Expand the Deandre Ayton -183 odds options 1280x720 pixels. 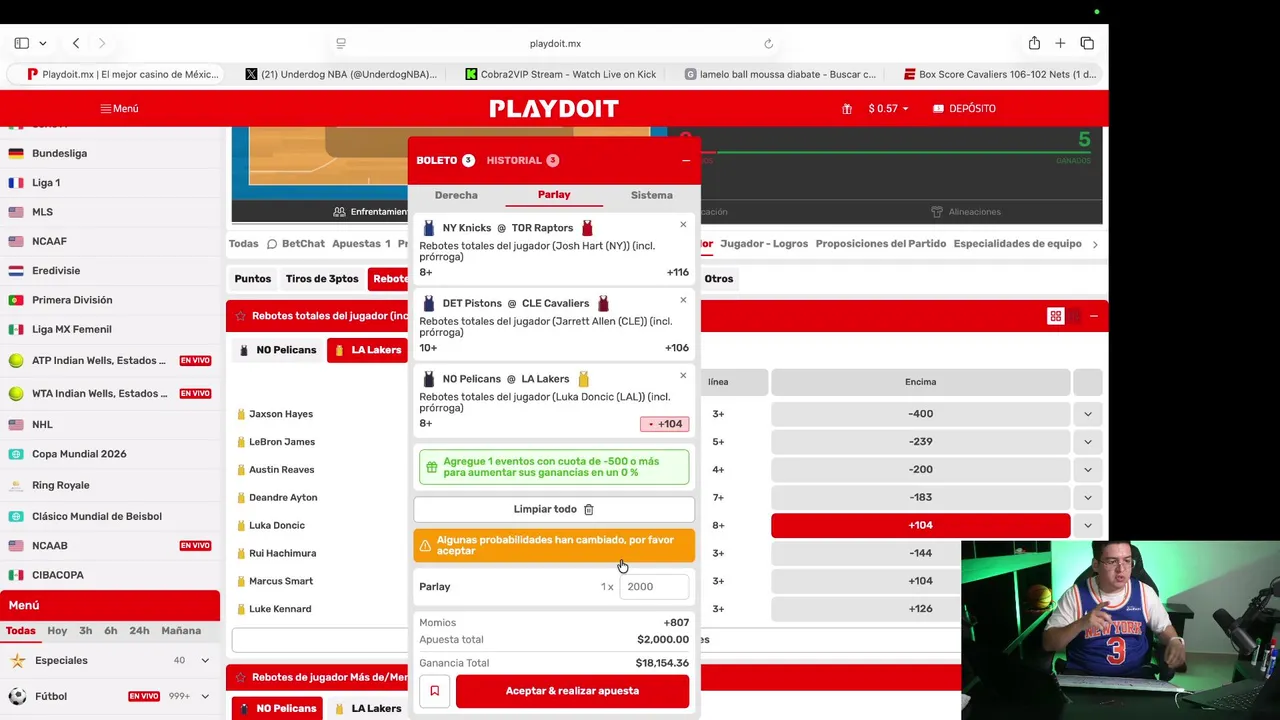1087,498
